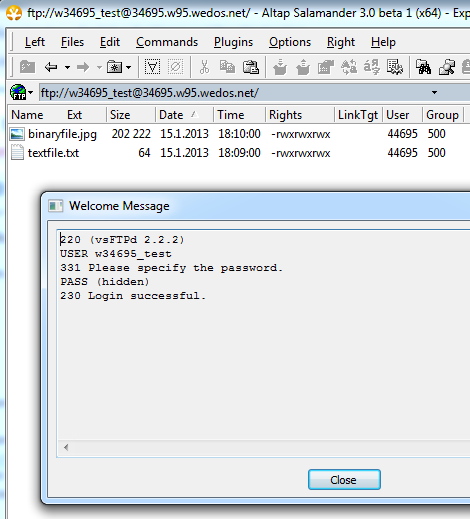Click the Cut scissors icon
Image resolution: width=470 pixels, height=519 pixels.
click(204, 67)
